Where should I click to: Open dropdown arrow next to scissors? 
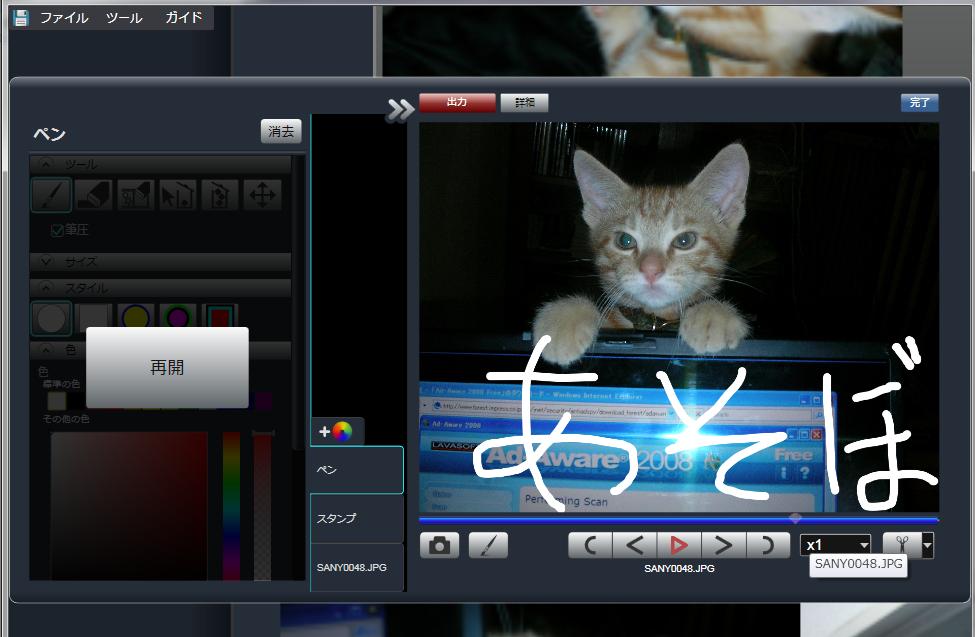pyautogui.click(x=927, y=545)
